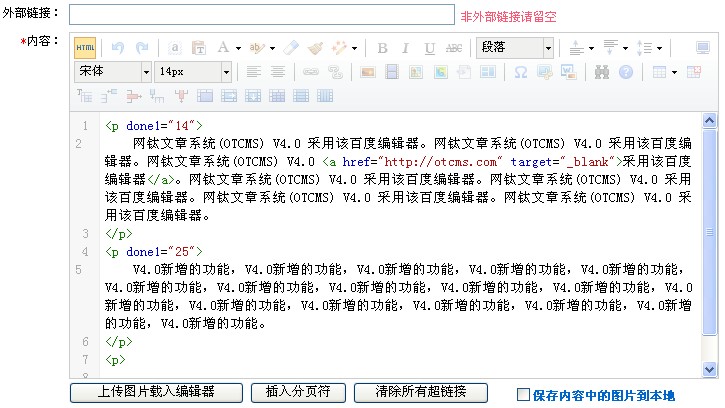
Task: Switch editor to fullscreen via monitor icon
Action: point(704,47)
